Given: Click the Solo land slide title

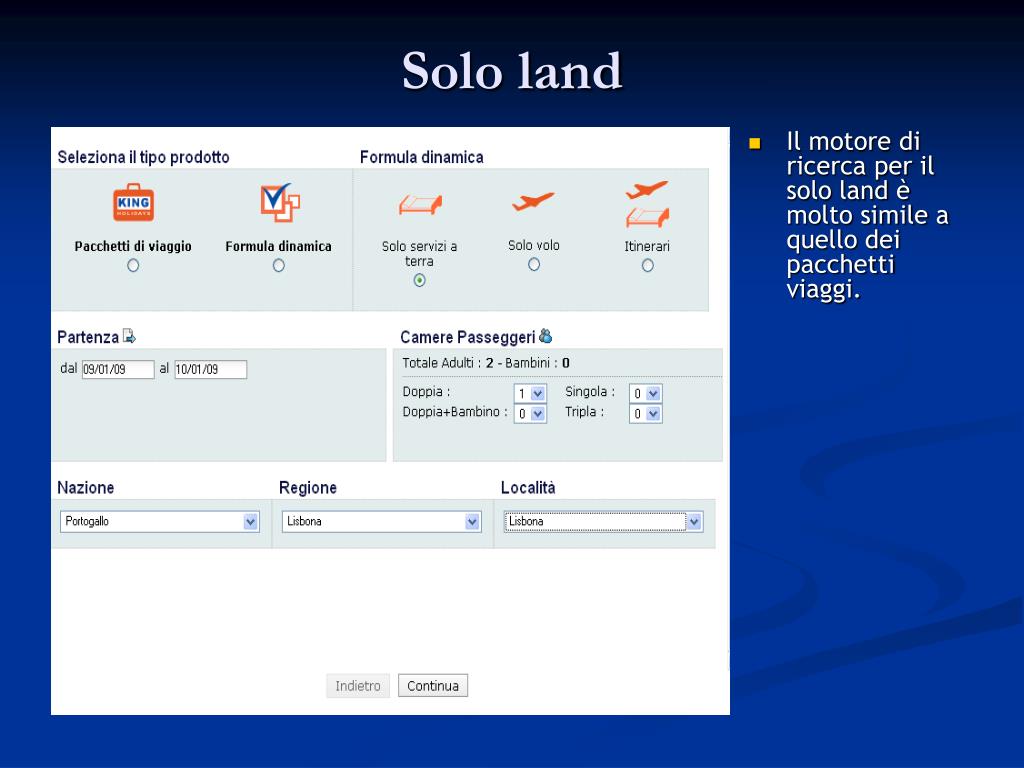Looking at the screenshot, I should click(x=512, y=71).
